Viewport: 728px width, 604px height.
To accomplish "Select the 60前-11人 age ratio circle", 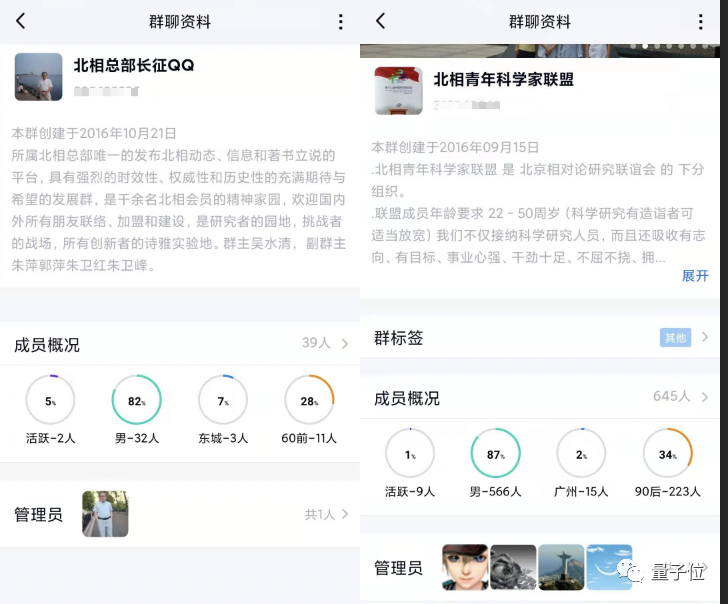I will (309, 400).
